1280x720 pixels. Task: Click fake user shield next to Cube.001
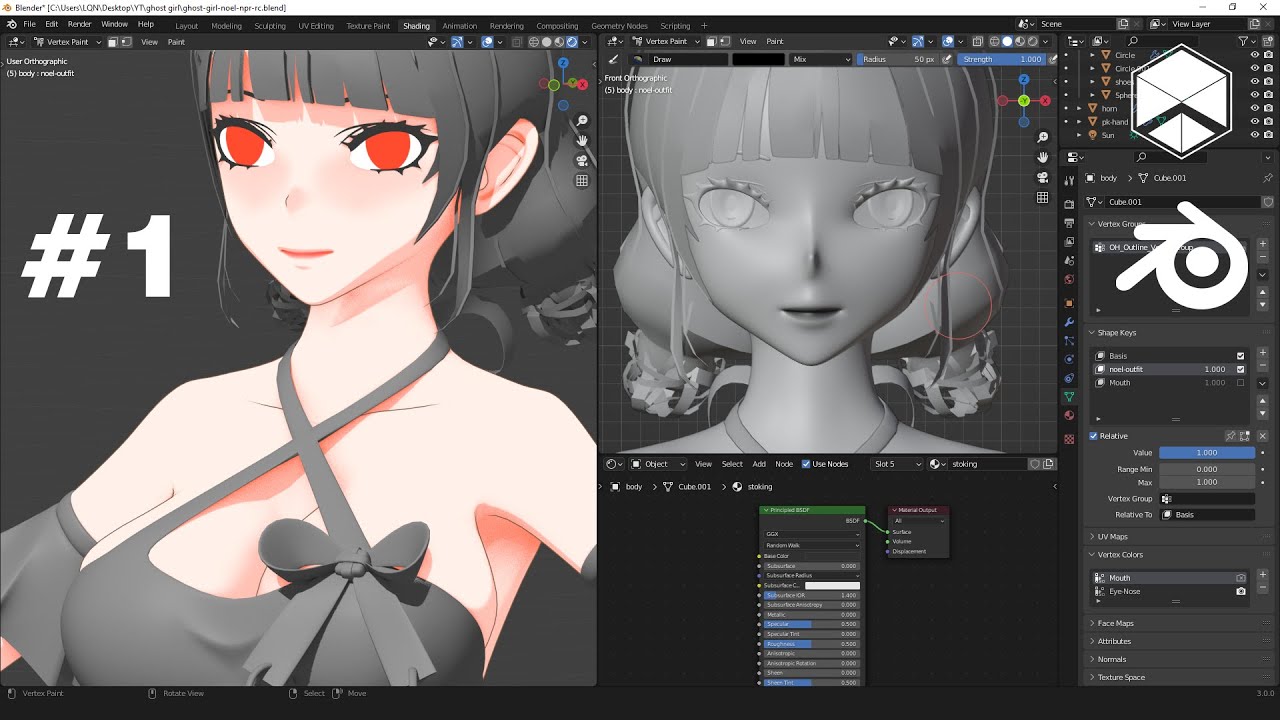(1268, 201)
